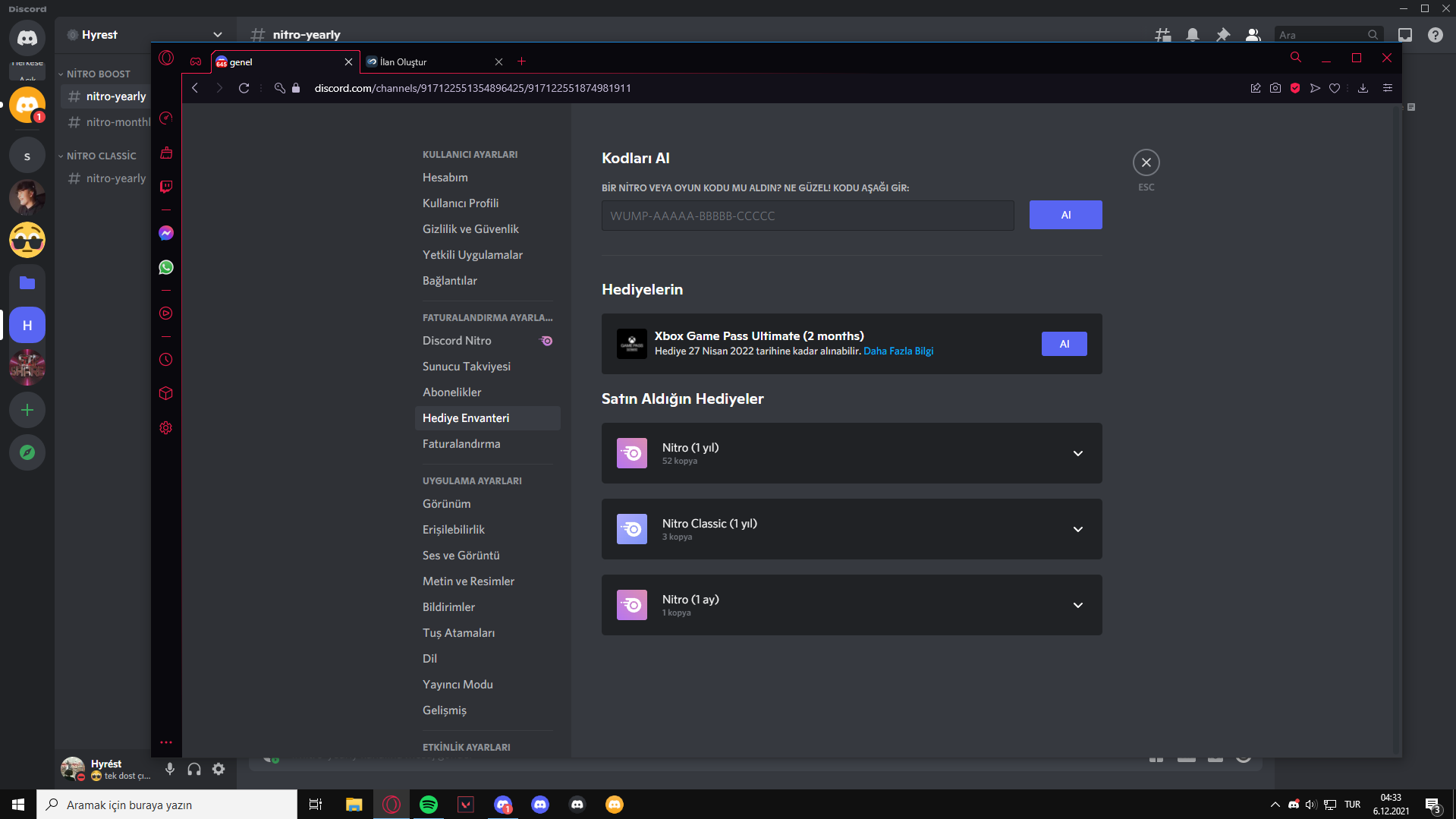Screen dimensions: 1456x819
Task: Open Opera easy setup menu icon
Action: coord(1388,88)
